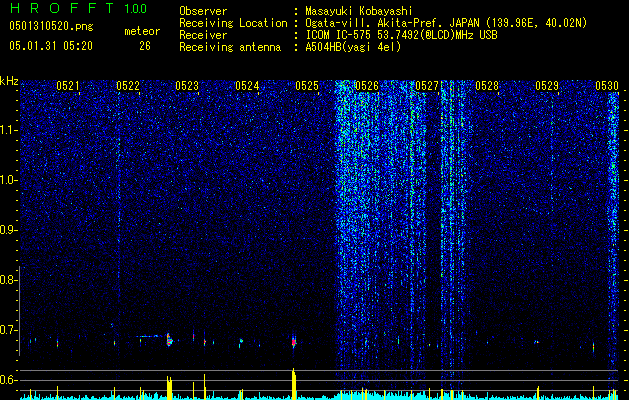
Task: Click the 0527 time marker
Action: [x=427, y=86]
